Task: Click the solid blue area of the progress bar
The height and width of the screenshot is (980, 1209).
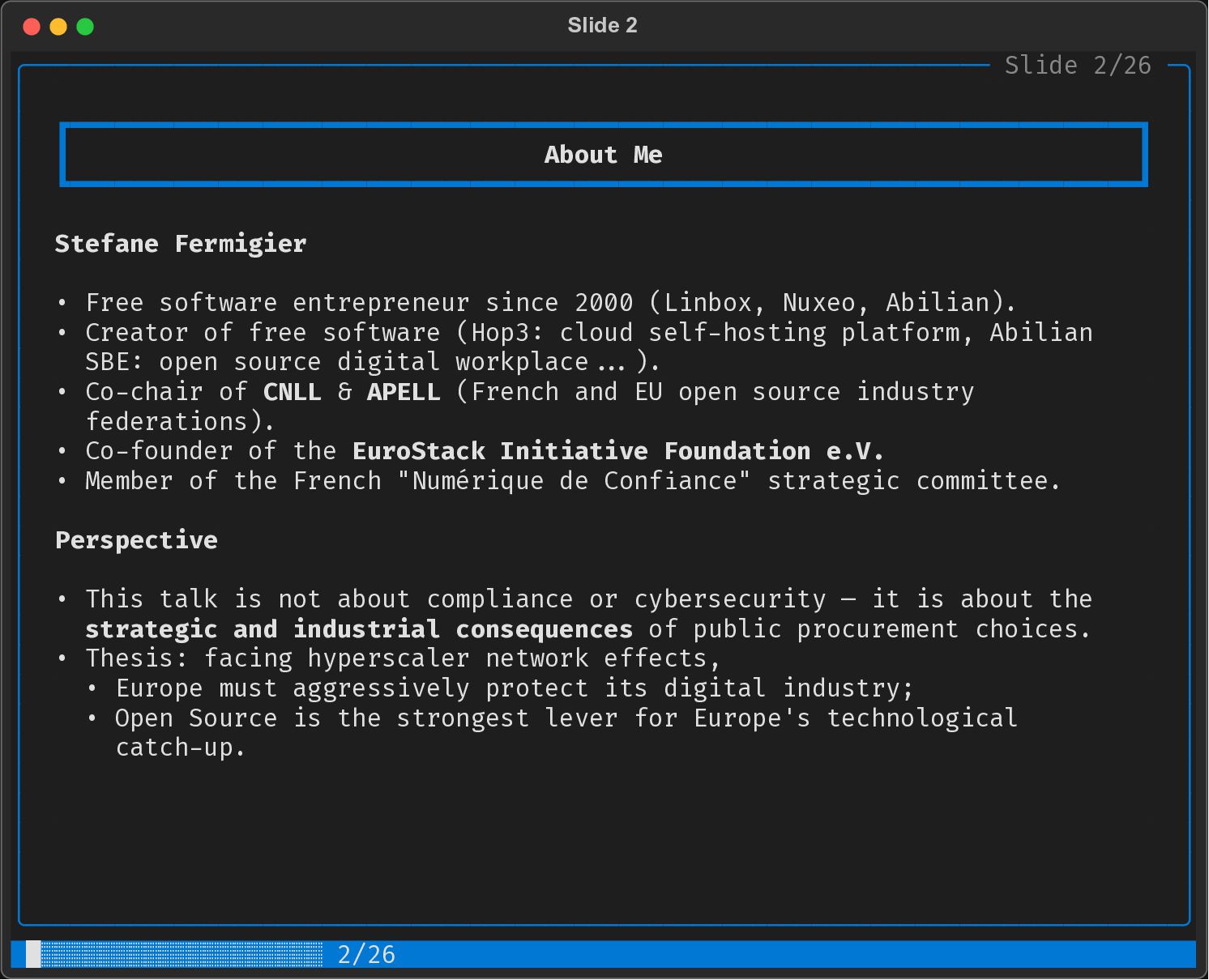Action: click(794, 954)
